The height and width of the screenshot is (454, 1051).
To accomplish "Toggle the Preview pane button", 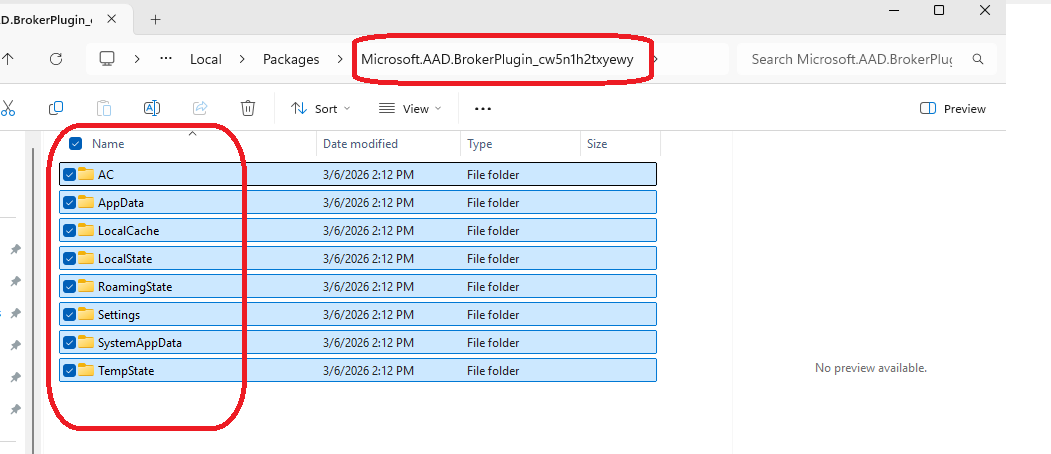I will [x=953, y=109].
